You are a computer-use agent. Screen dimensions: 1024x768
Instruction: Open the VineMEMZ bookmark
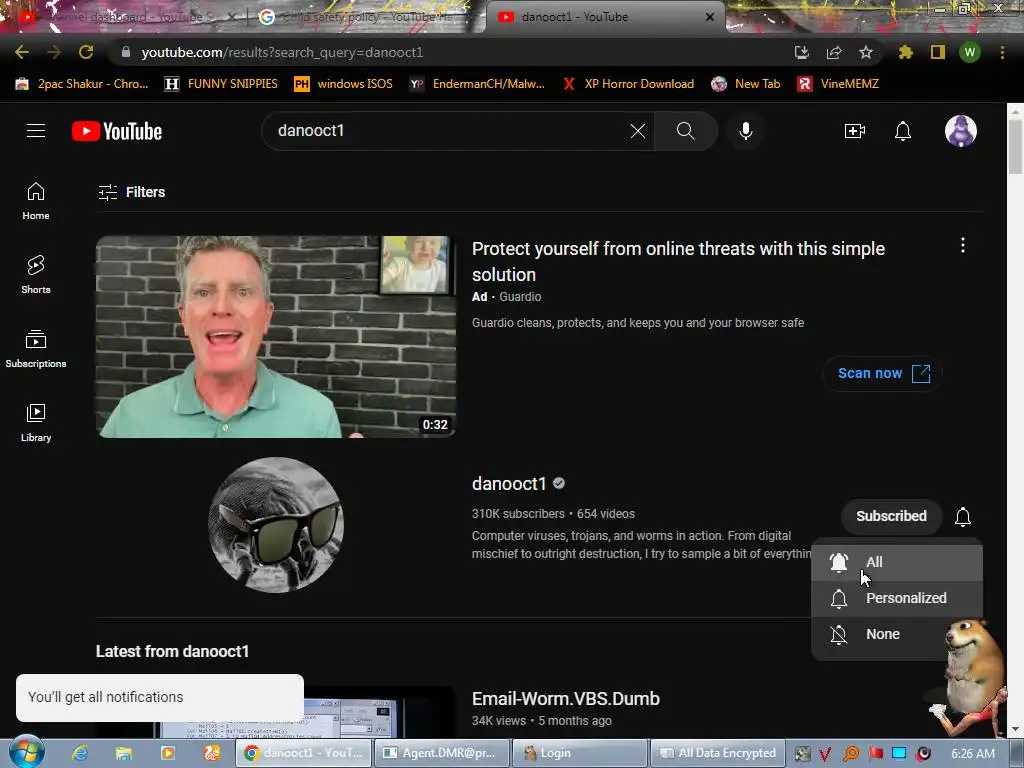839,84
